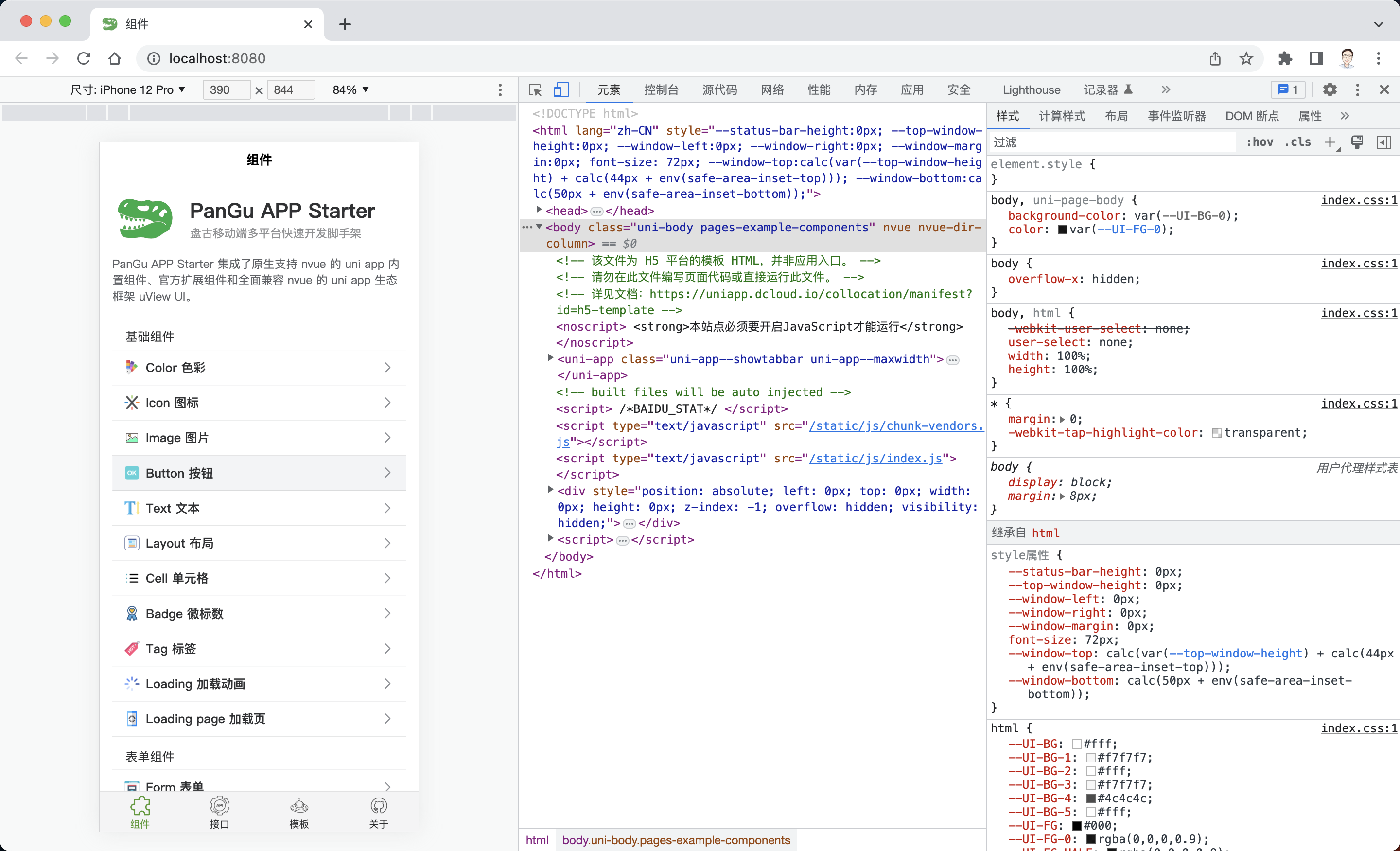Toggle the device toolbar icon
1400x851 pixels.
click(561, 90)
